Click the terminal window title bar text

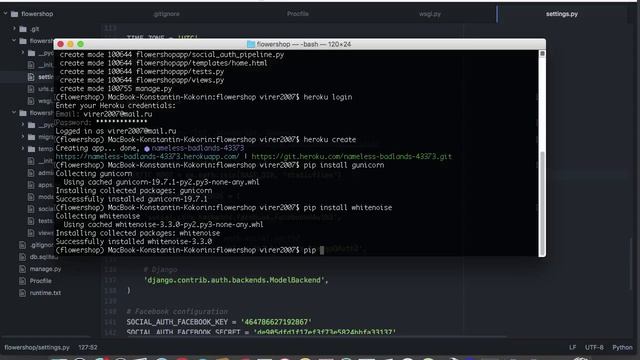[304, 44]
